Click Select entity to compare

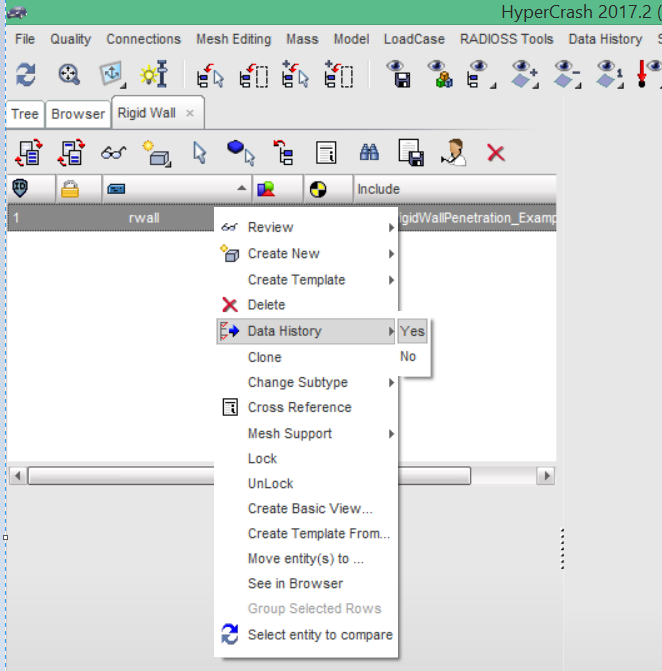click(306, 635)
